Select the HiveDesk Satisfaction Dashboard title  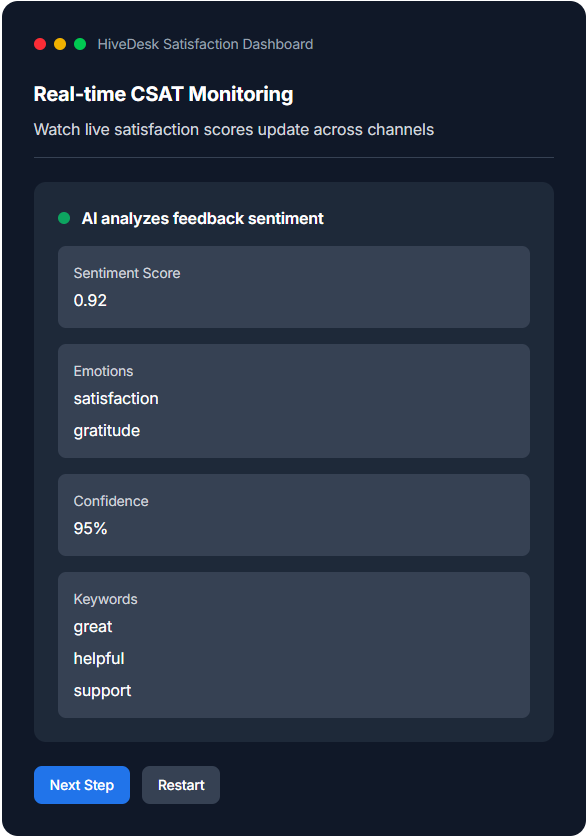(203, 44)
